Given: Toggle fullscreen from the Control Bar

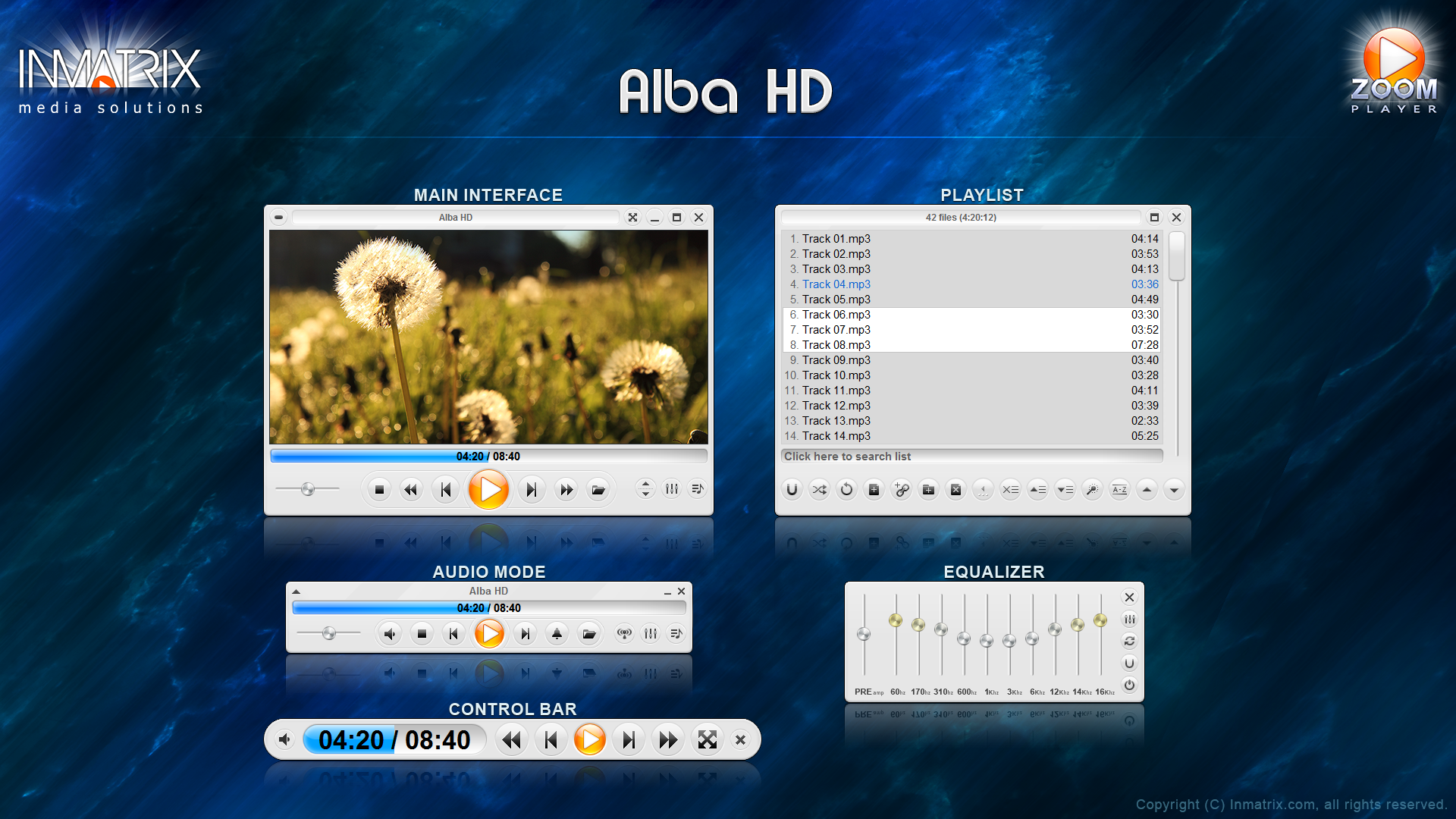Looking at the screenshot, I should pos(707,739).
